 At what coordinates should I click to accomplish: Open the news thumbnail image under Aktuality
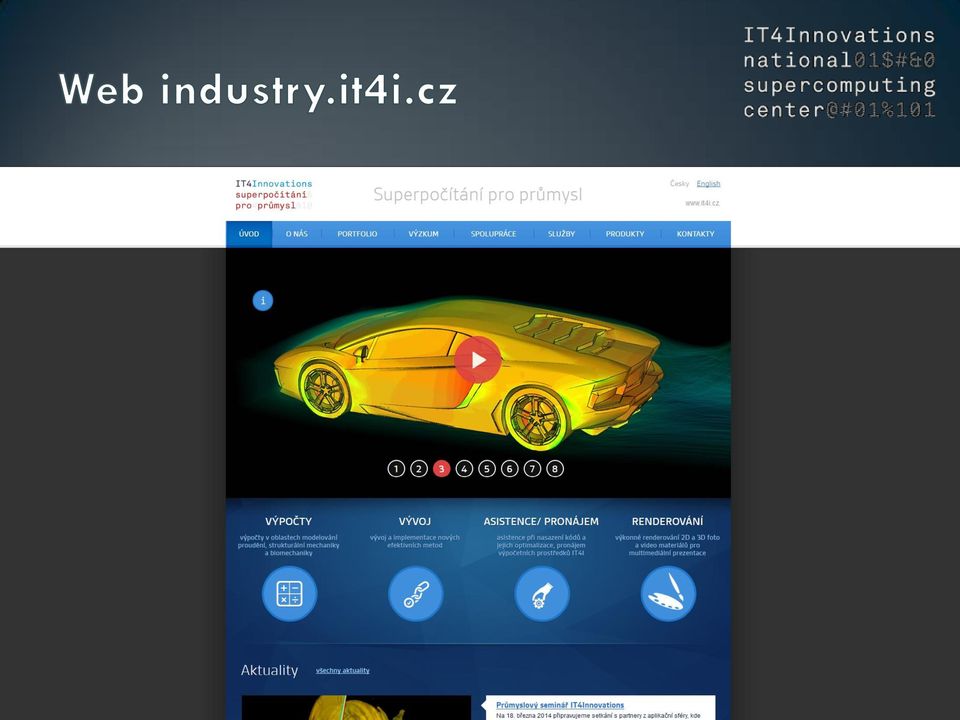(x=356, y=708)
